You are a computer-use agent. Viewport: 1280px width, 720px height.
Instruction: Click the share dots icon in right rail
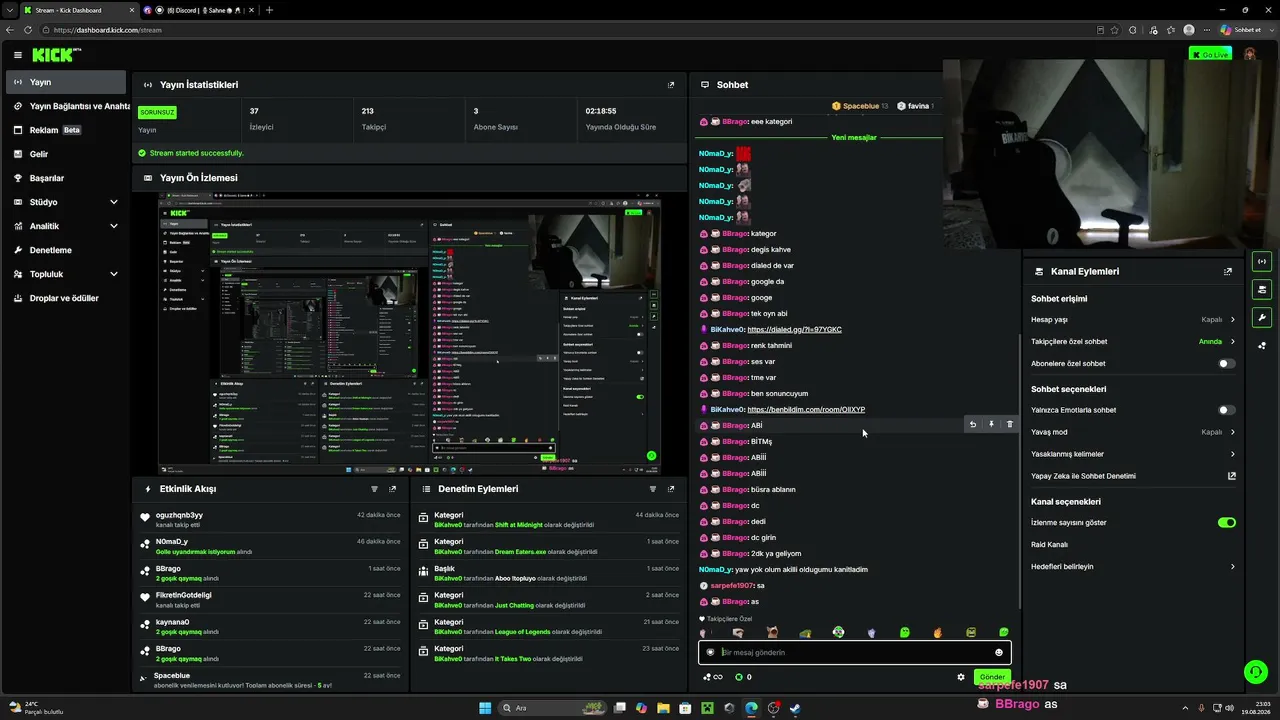[1261, 346]
